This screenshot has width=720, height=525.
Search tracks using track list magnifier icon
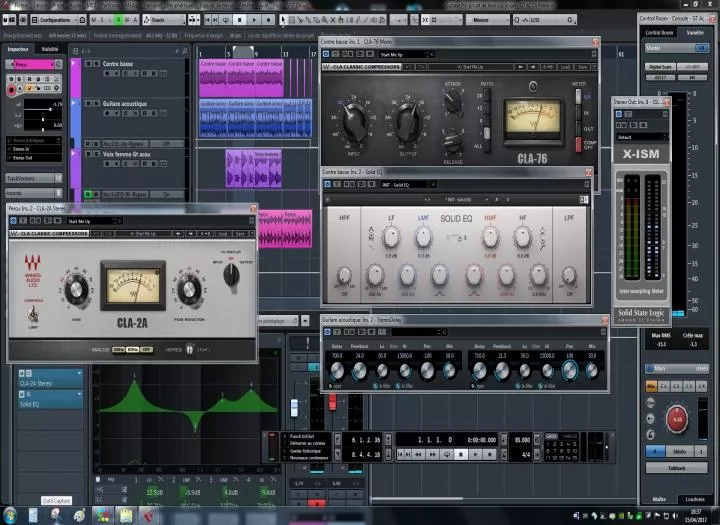pos(185,51)
